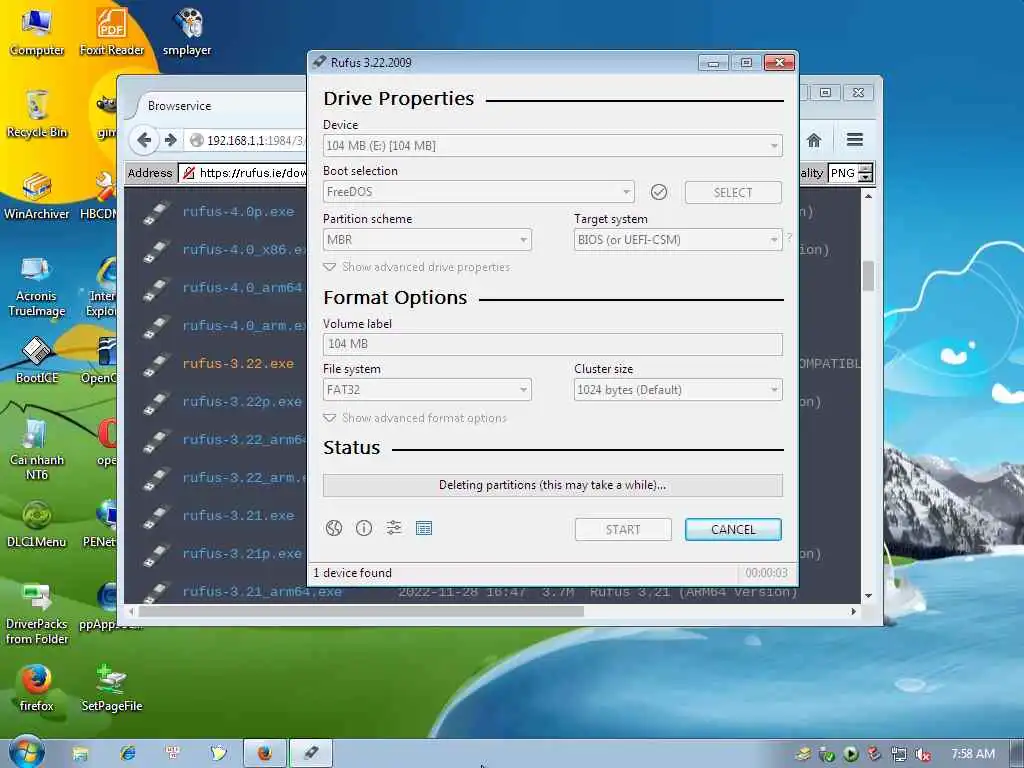
Task: Open the Target system dropdown
Action: (678, 240)
